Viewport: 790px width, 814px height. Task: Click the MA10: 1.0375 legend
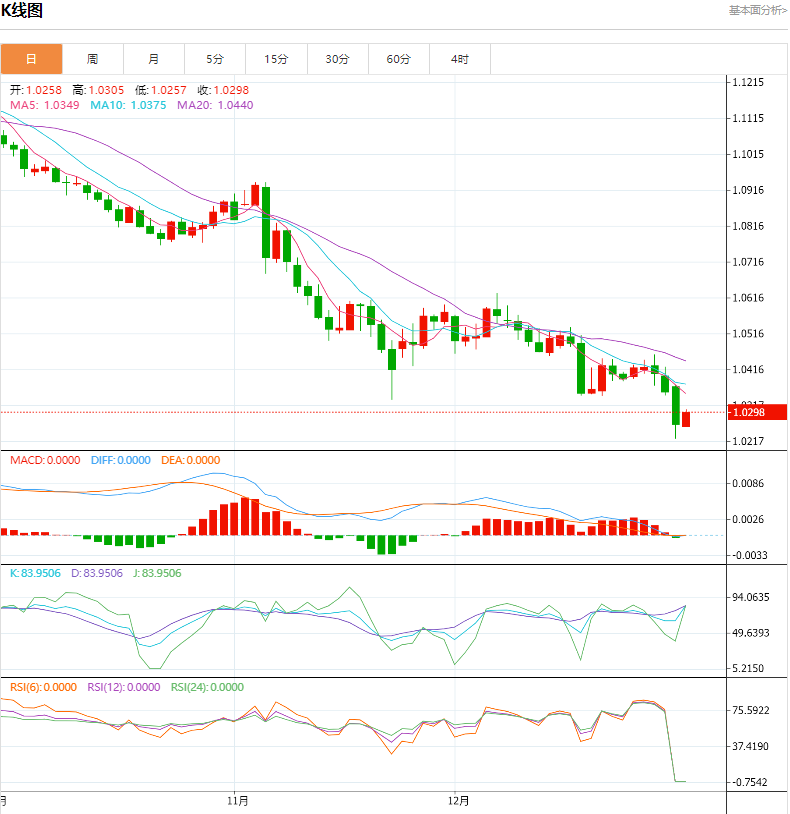coord(128,105)
